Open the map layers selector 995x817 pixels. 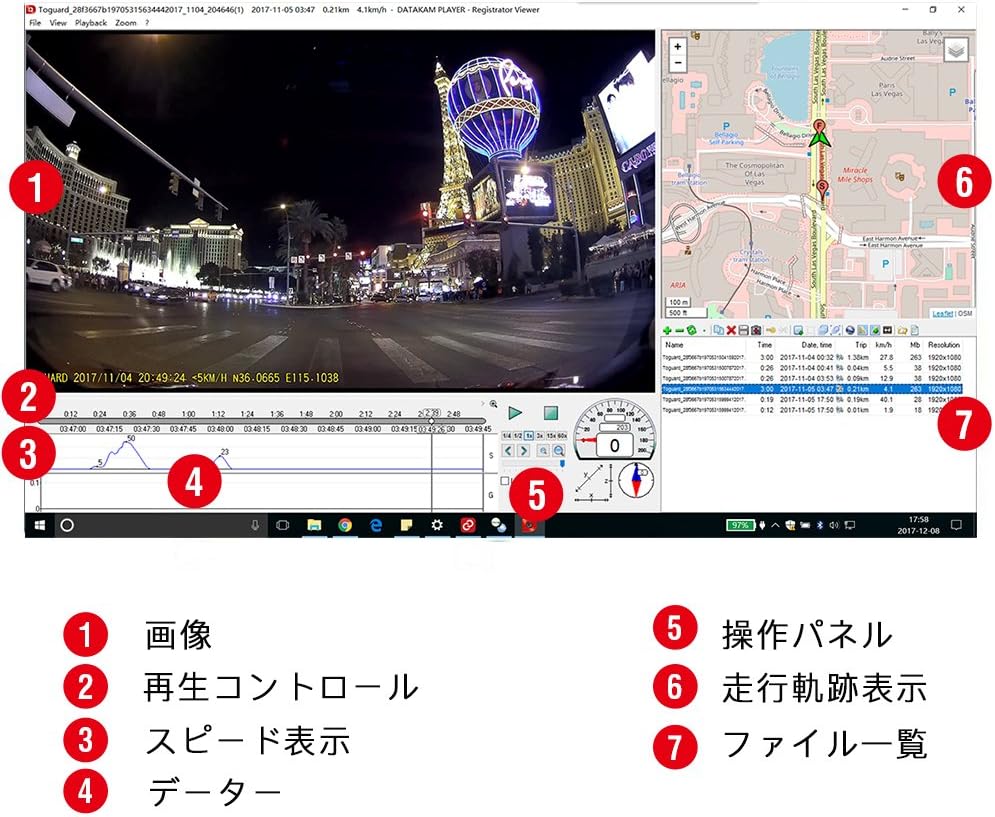pyautogui.click(x=956, y=50)
